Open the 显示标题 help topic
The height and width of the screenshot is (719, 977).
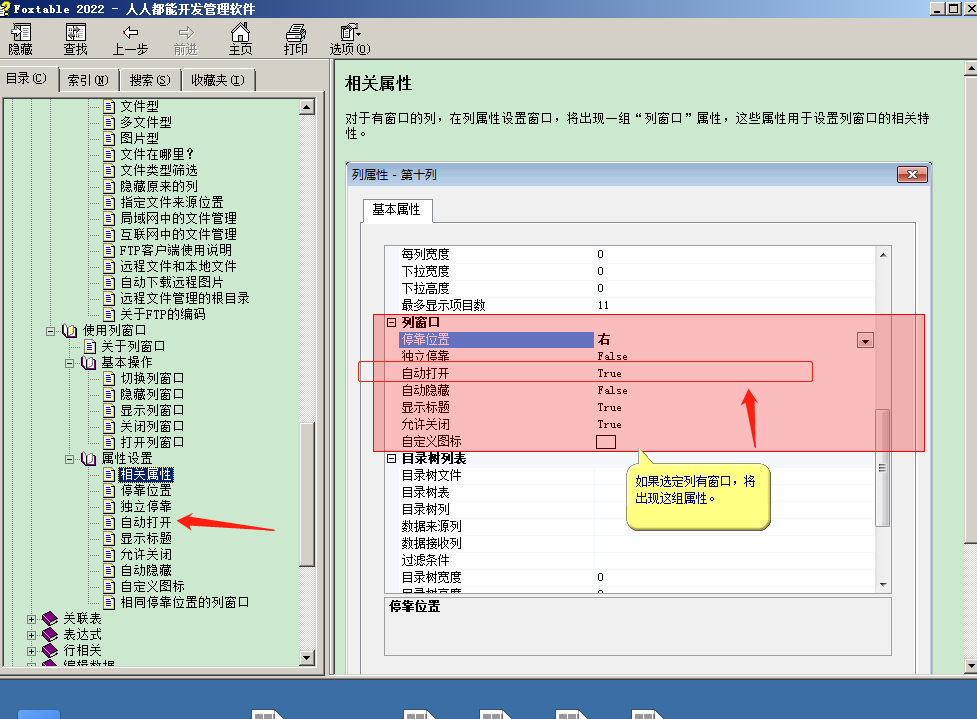[x=145, y=539]
